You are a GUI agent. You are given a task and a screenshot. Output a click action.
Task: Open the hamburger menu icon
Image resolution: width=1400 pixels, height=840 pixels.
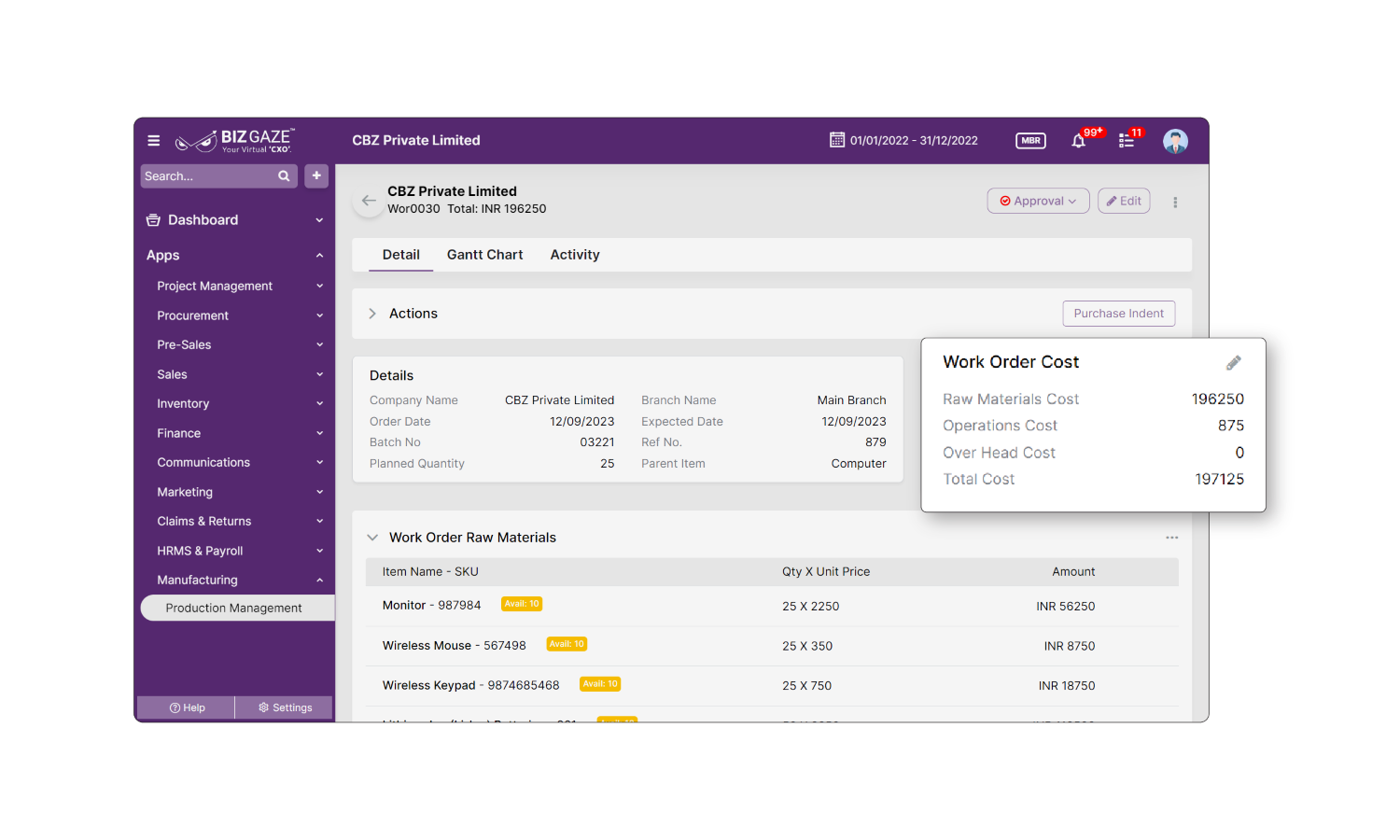click(x=153, y=141)
